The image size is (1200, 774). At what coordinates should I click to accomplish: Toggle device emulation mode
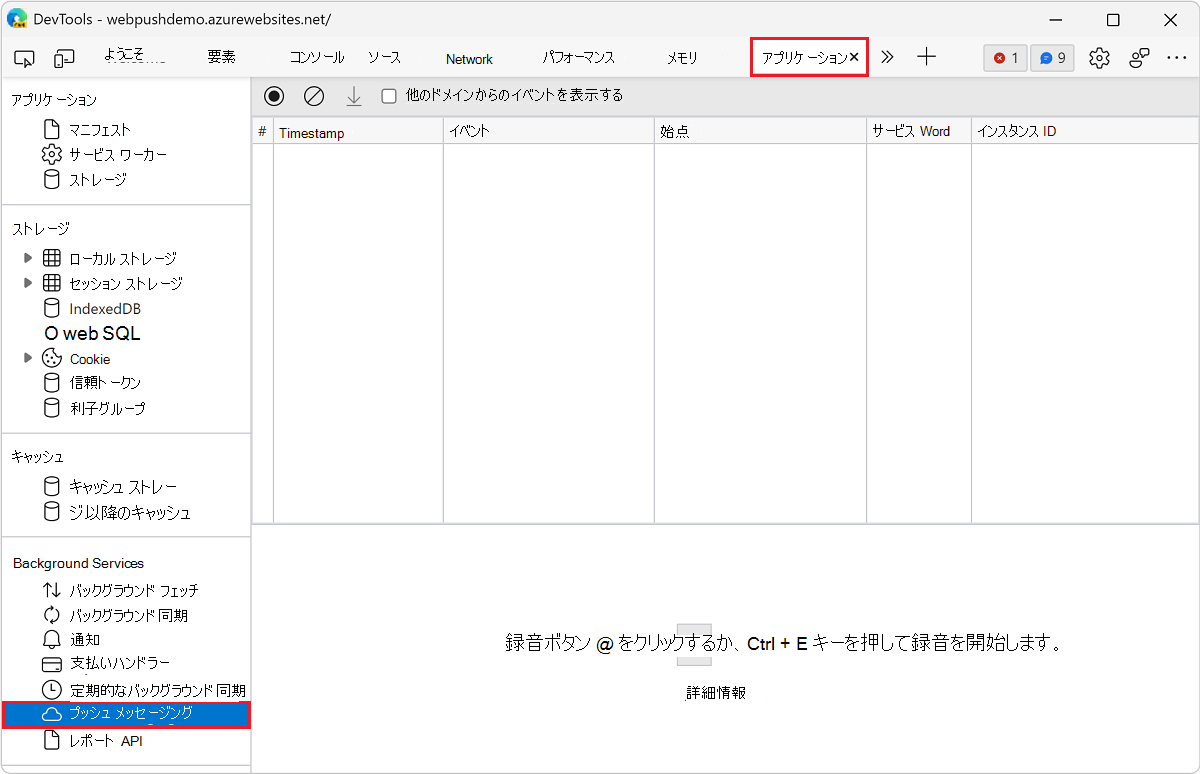click(64, 58)
